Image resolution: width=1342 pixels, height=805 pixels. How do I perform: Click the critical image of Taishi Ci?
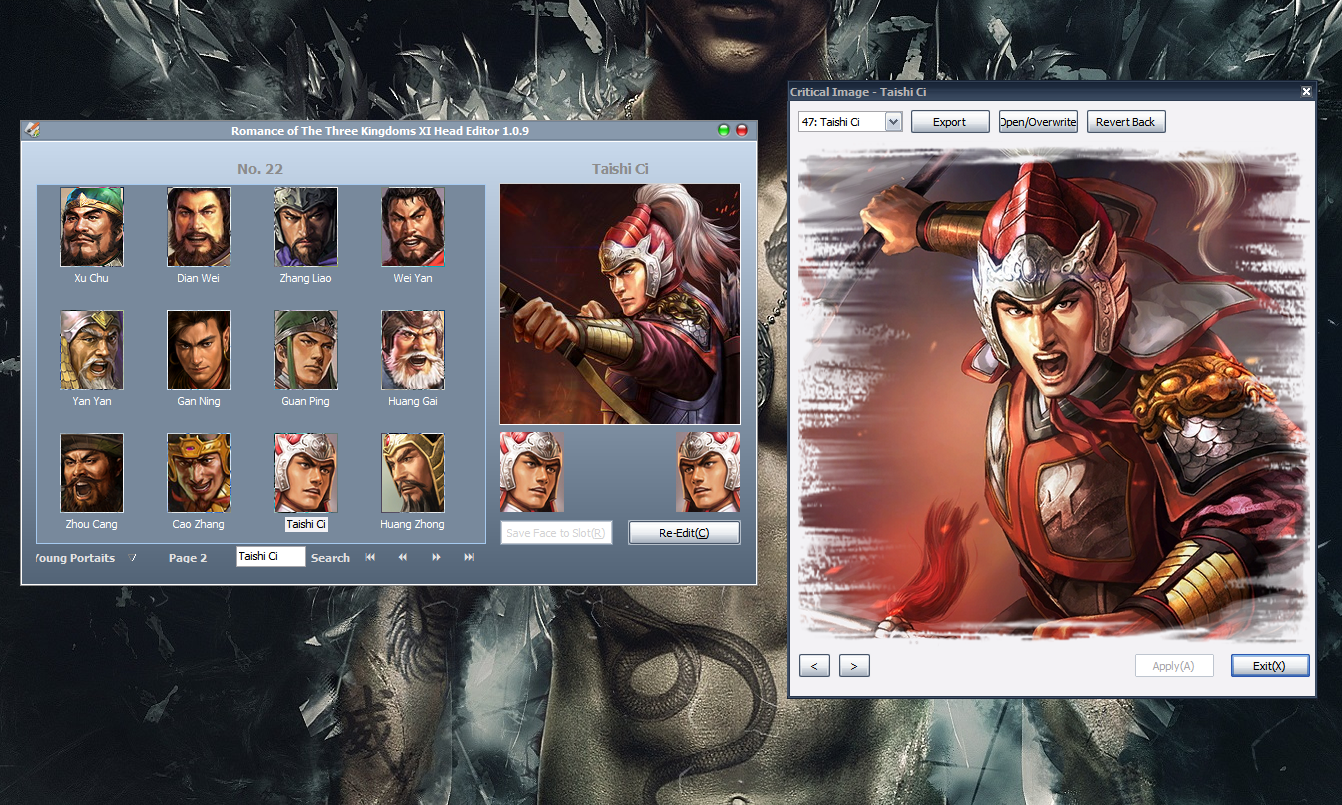(x=1052, y=394)
